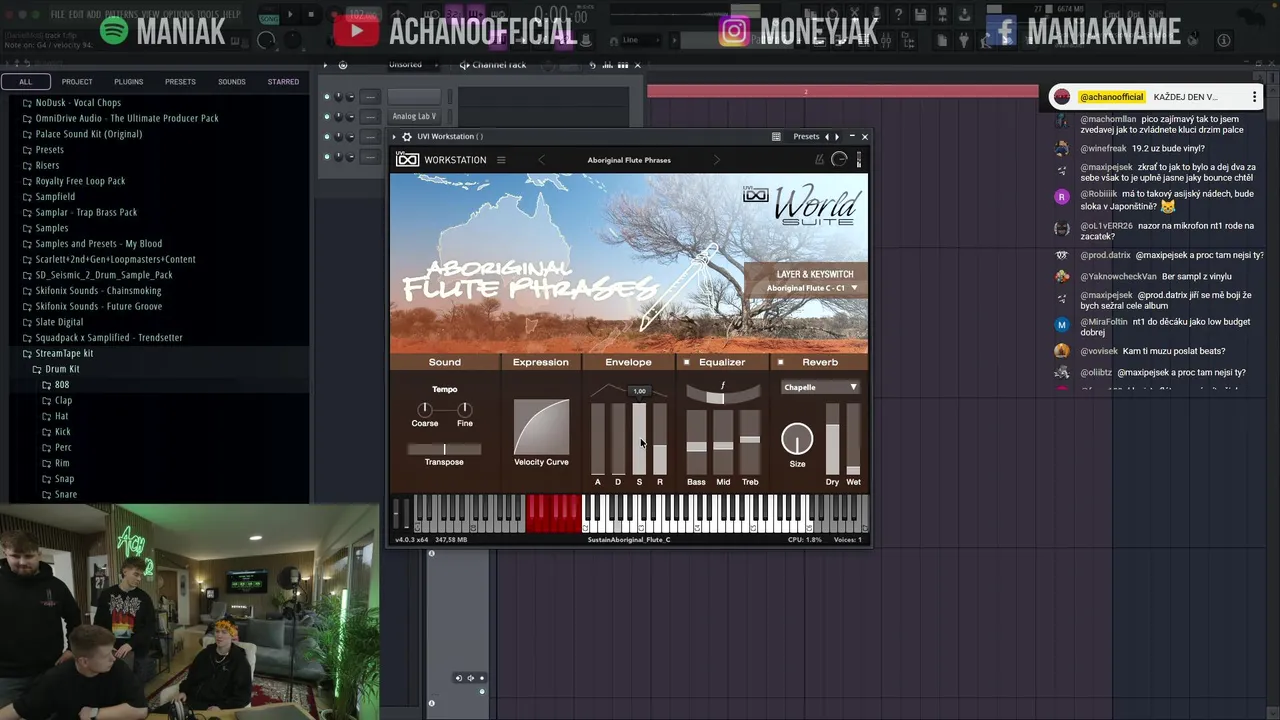Click the Sound section header

[445, 362]
